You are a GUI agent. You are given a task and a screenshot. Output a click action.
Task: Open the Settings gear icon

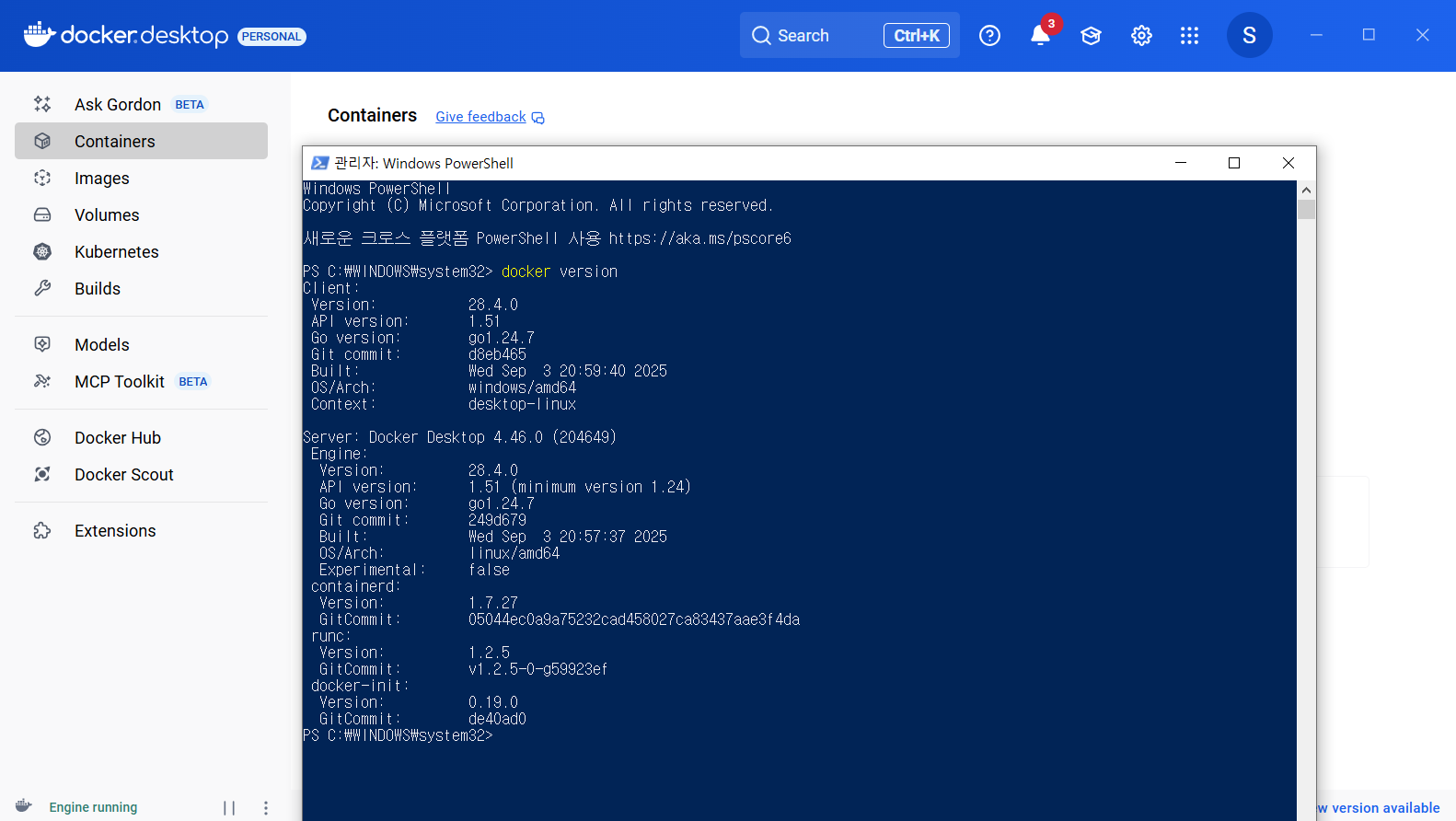point(1141,35)
